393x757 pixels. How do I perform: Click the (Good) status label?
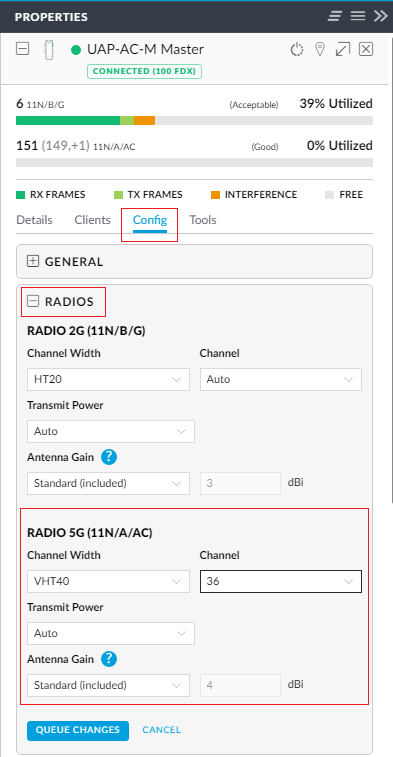[x=265, y=147]
